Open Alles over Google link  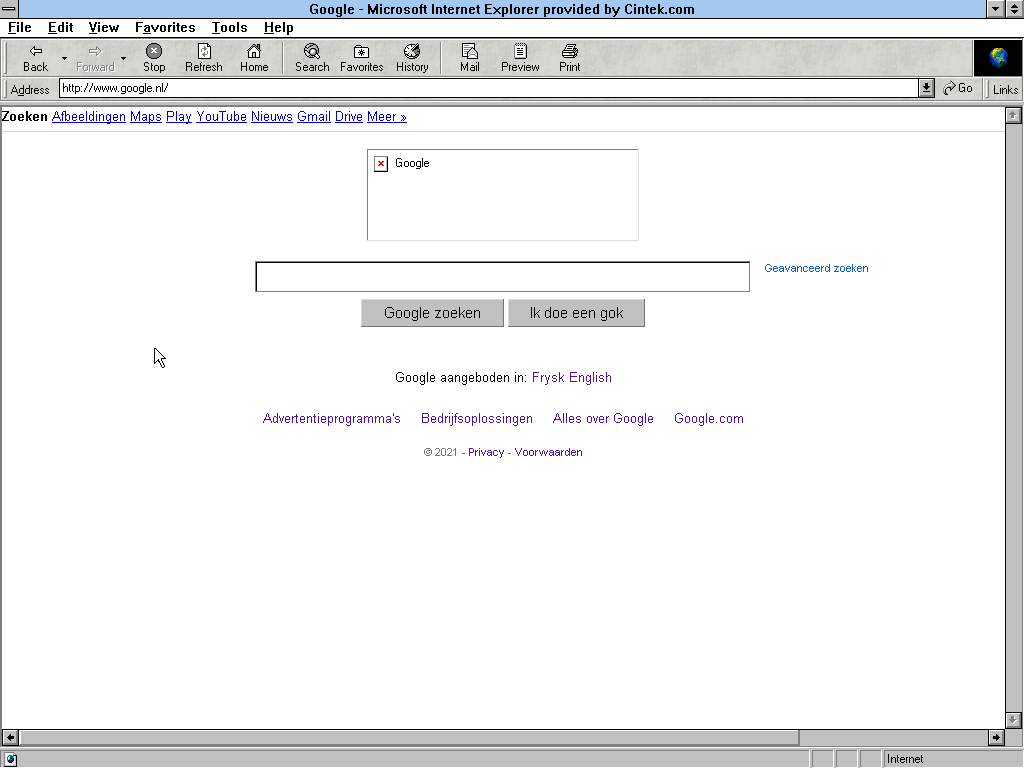(x=603, y=419)
